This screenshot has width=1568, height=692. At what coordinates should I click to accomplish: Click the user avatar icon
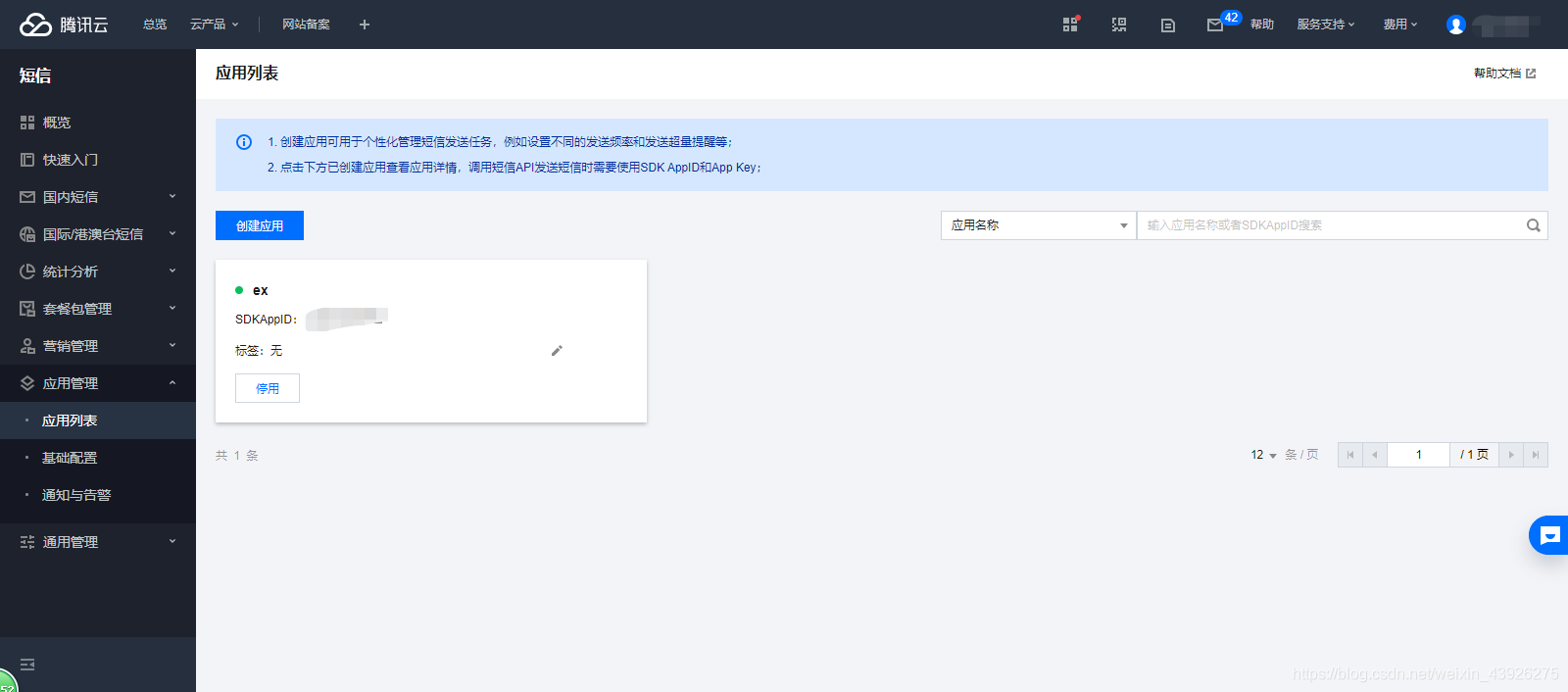1456,25
